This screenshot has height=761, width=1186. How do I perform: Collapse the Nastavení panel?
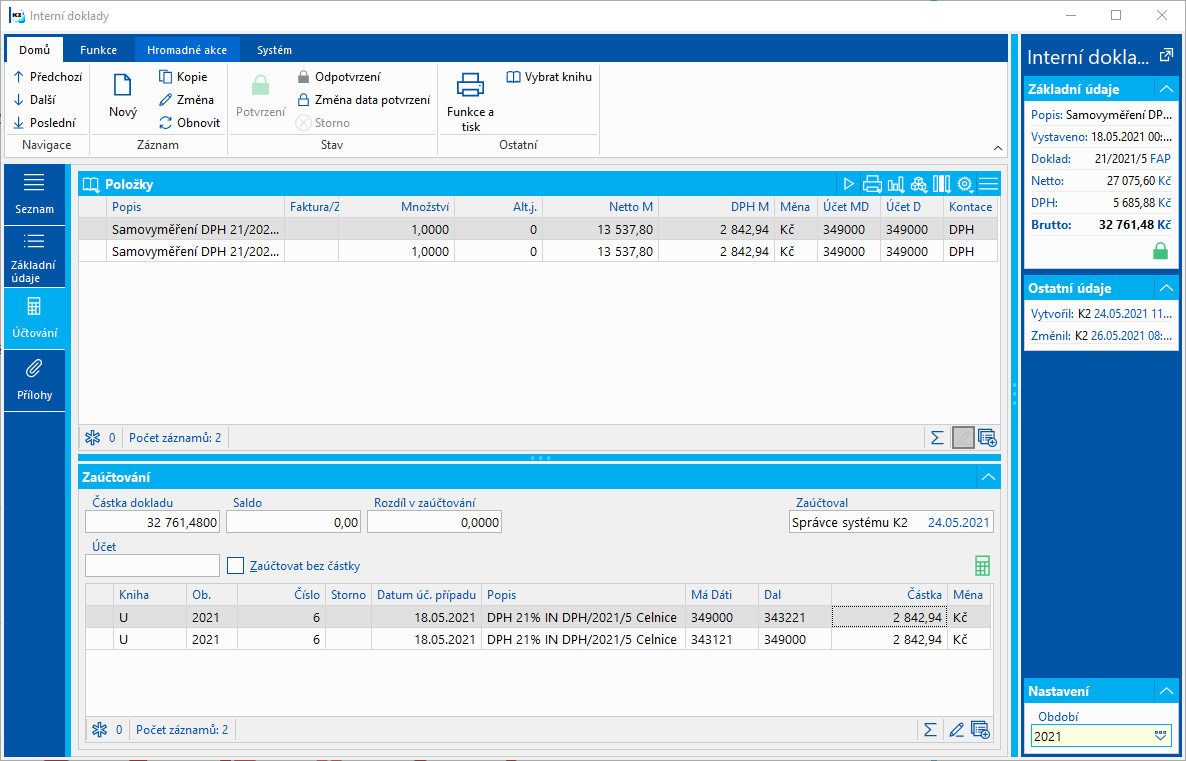coord(1165,691)
